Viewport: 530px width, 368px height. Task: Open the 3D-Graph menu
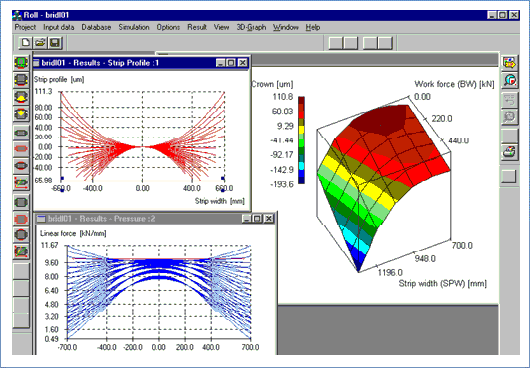251,27
